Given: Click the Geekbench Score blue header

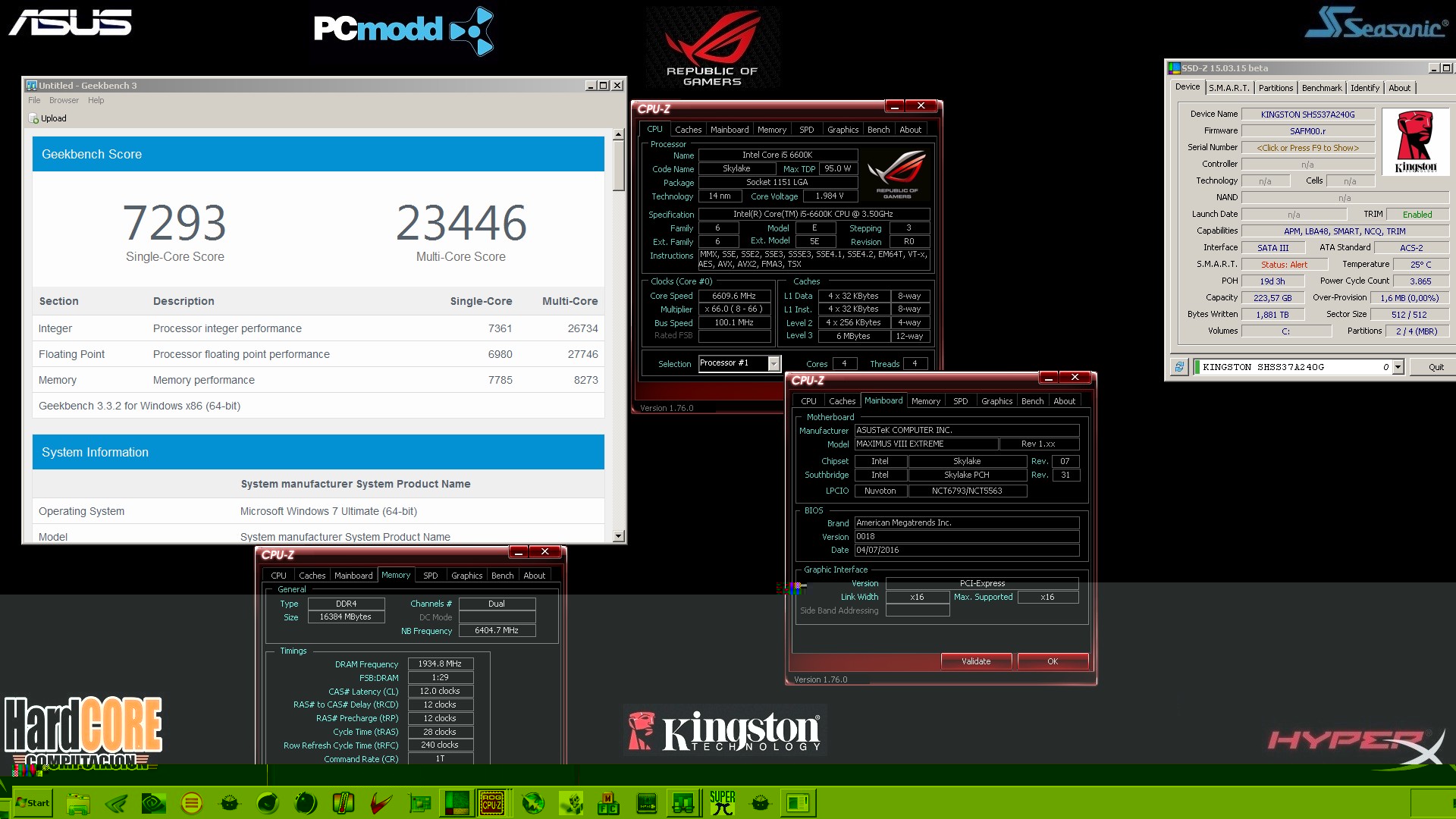Looking at the screenshot, I should 318,154.
